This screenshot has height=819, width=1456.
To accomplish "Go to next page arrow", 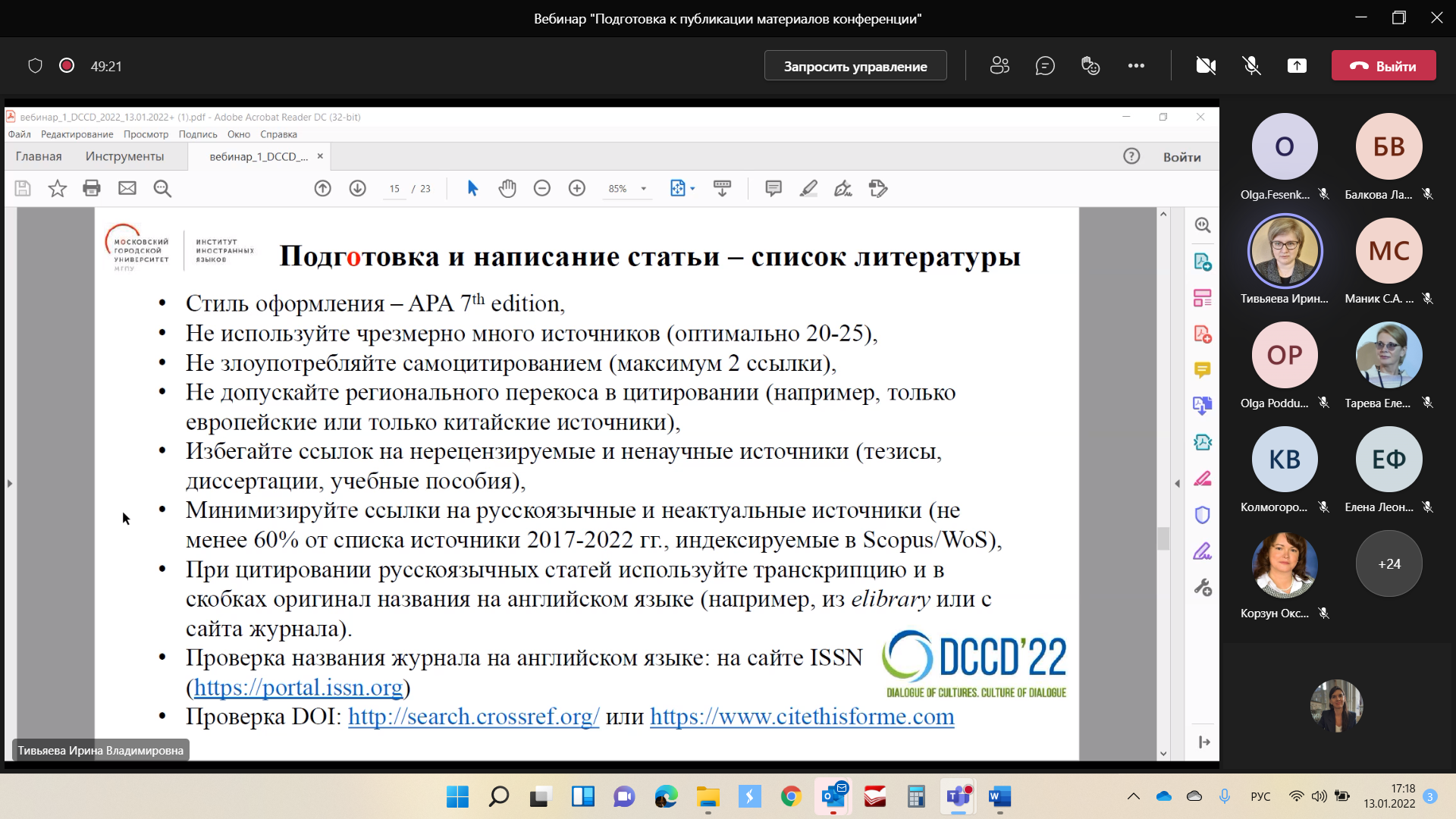I will (357, 188).
